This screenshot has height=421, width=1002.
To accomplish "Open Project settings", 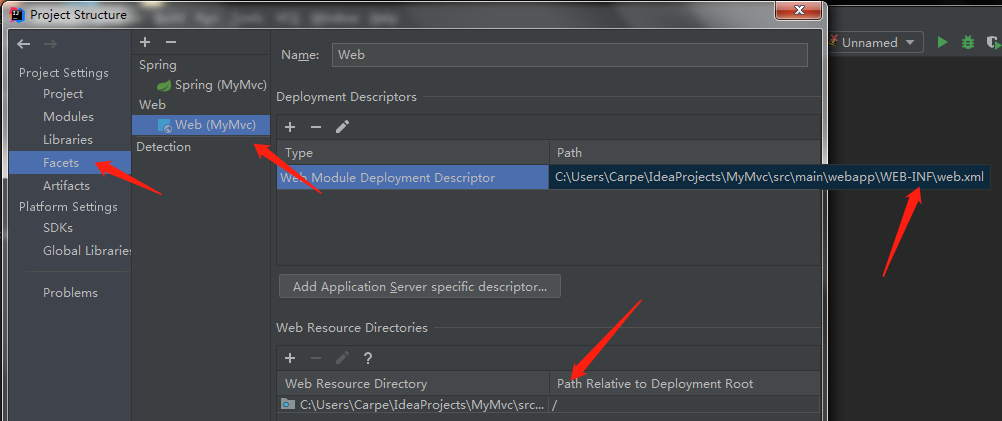I will (63, 94).
